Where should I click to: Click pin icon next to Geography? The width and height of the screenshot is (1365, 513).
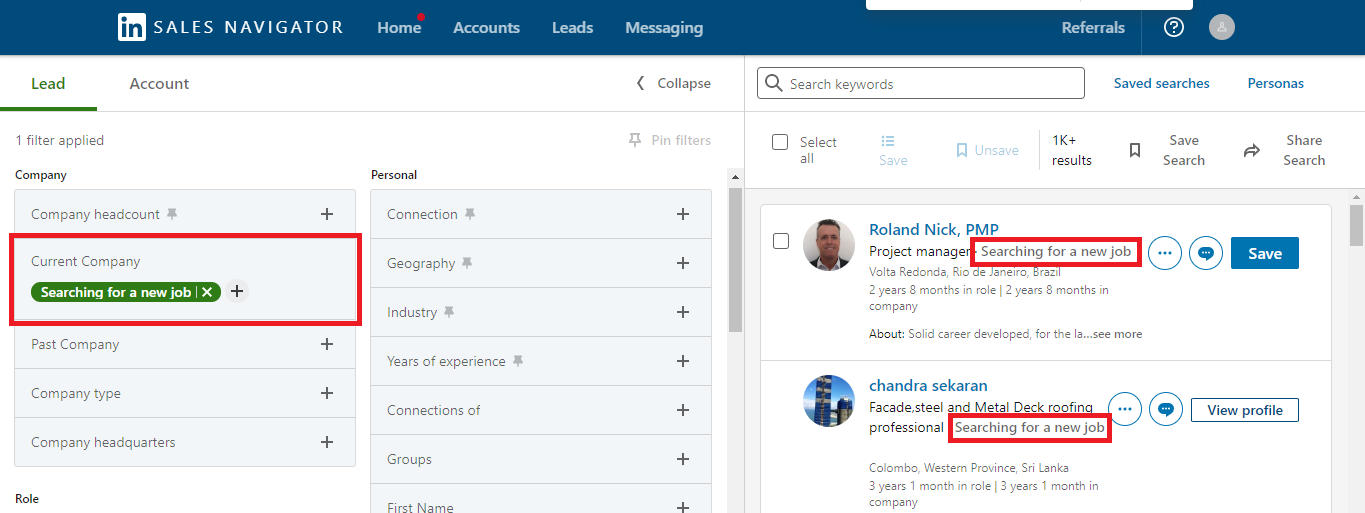tap(467, 263)
